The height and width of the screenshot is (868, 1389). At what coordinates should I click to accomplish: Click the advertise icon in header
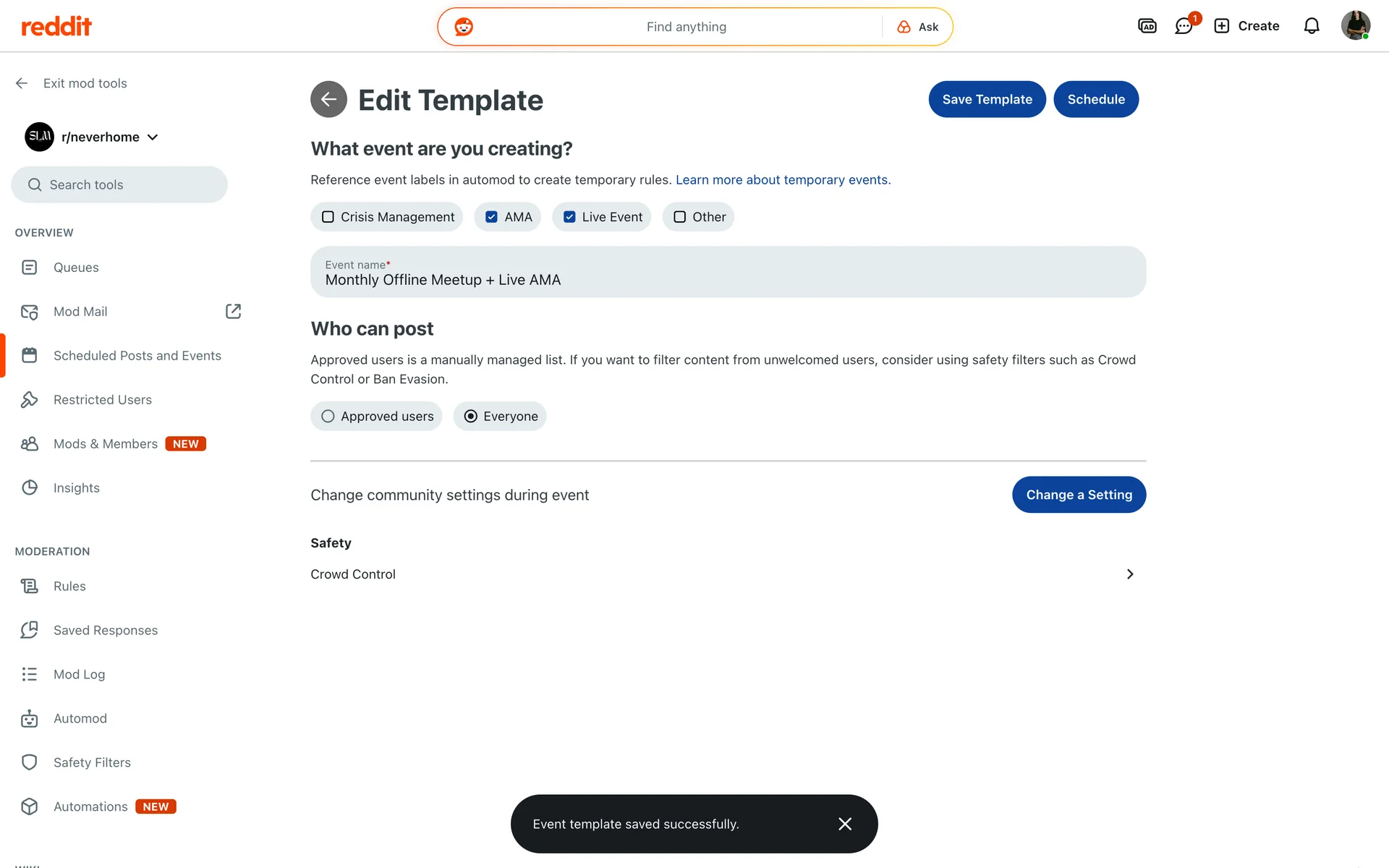tap(1147, 27)
